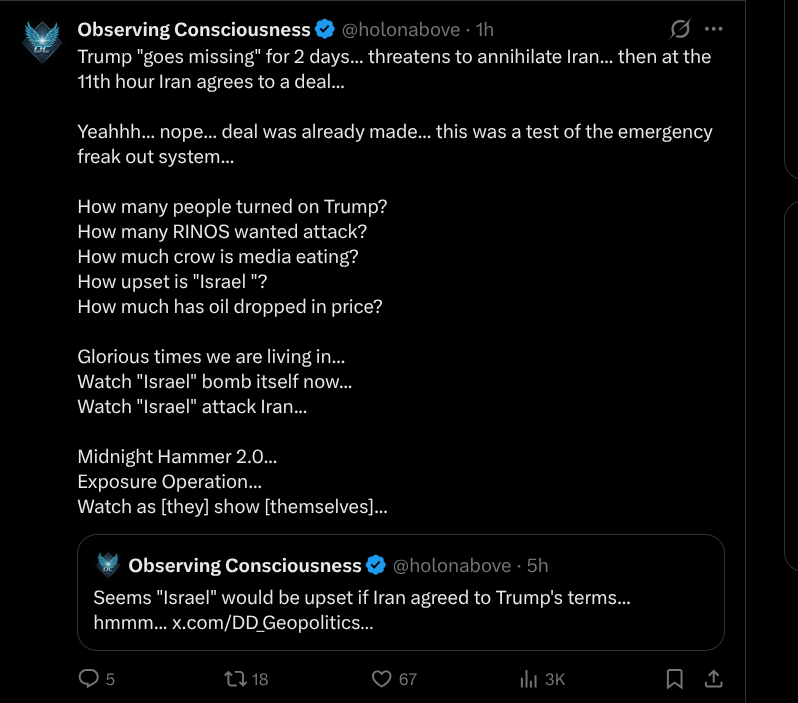Image resolution: width=798 pixels, height=703 pixels.
Task: Click the Grok circle-slash icon
Action: [681, 29]
